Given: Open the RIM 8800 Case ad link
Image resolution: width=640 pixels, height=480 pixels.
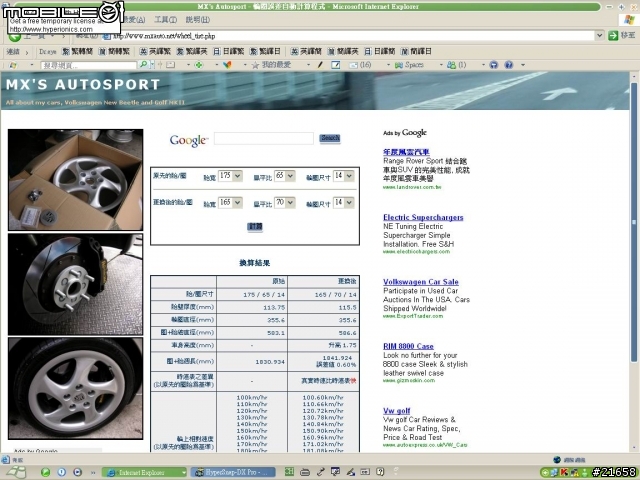Looking at the screenshot, I should (x=408, y=346).
